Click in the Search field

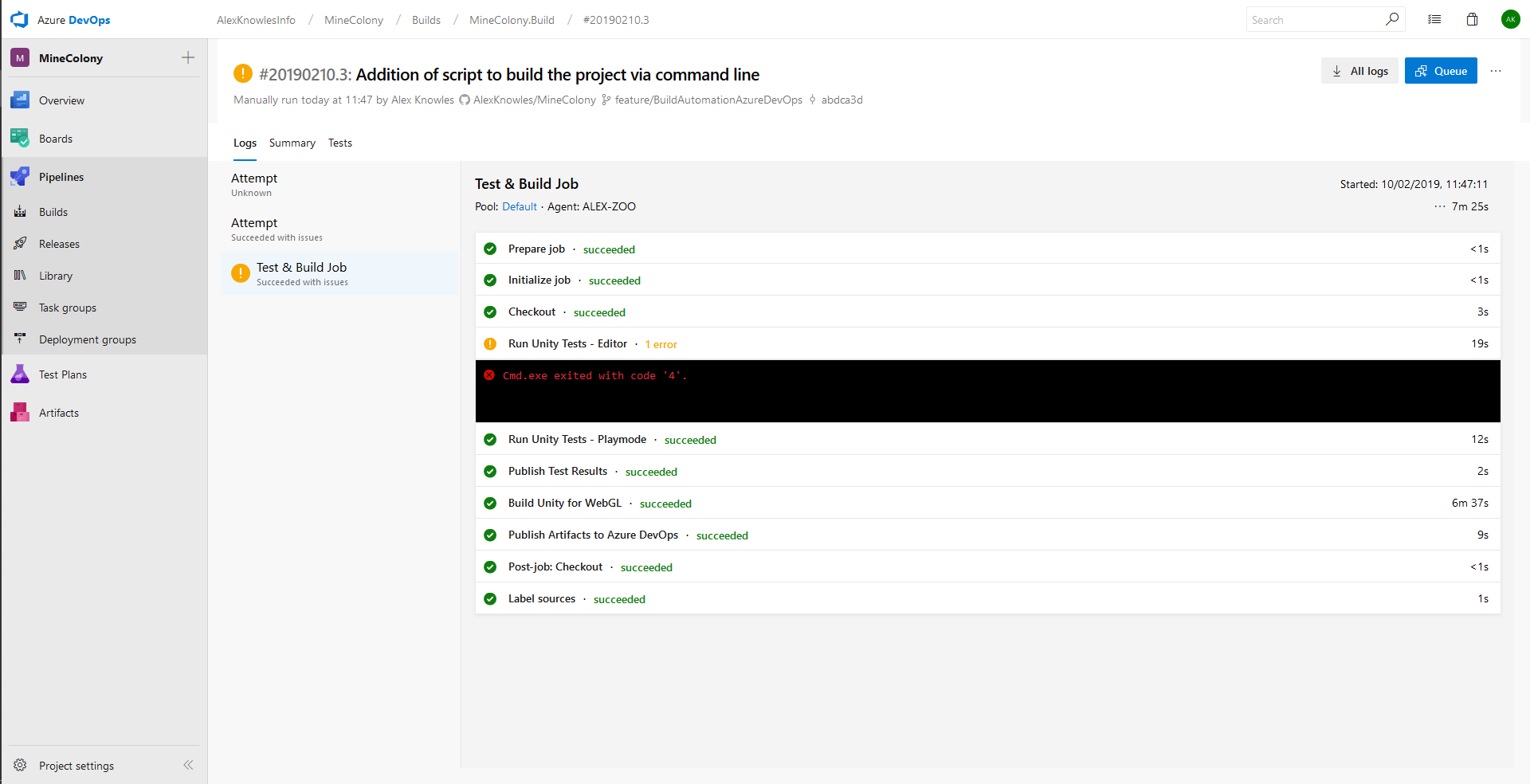coord(1315,20)
